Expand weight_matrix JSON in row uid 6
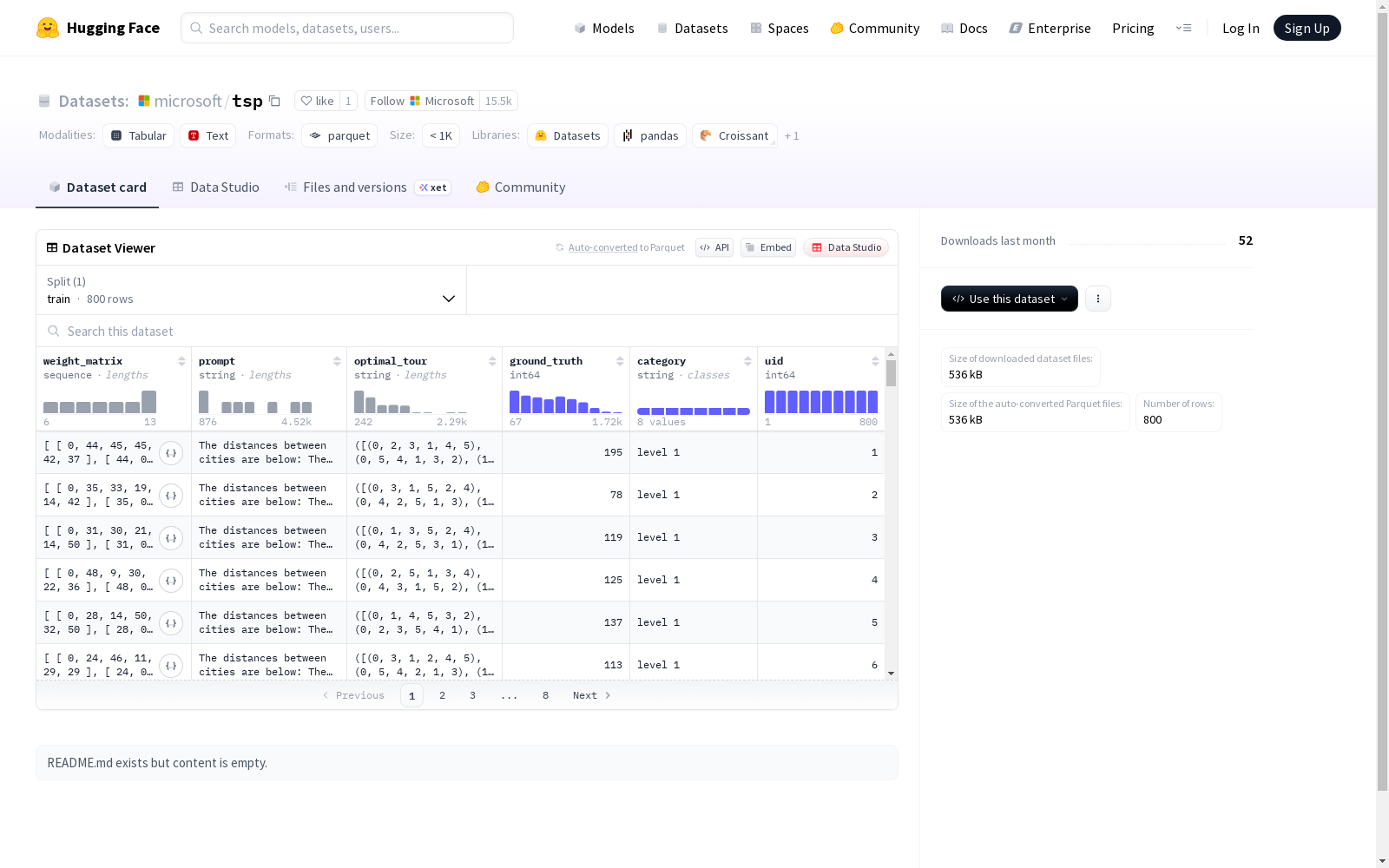This screenshot has height=868, width=1389. (x=171, y=666)
